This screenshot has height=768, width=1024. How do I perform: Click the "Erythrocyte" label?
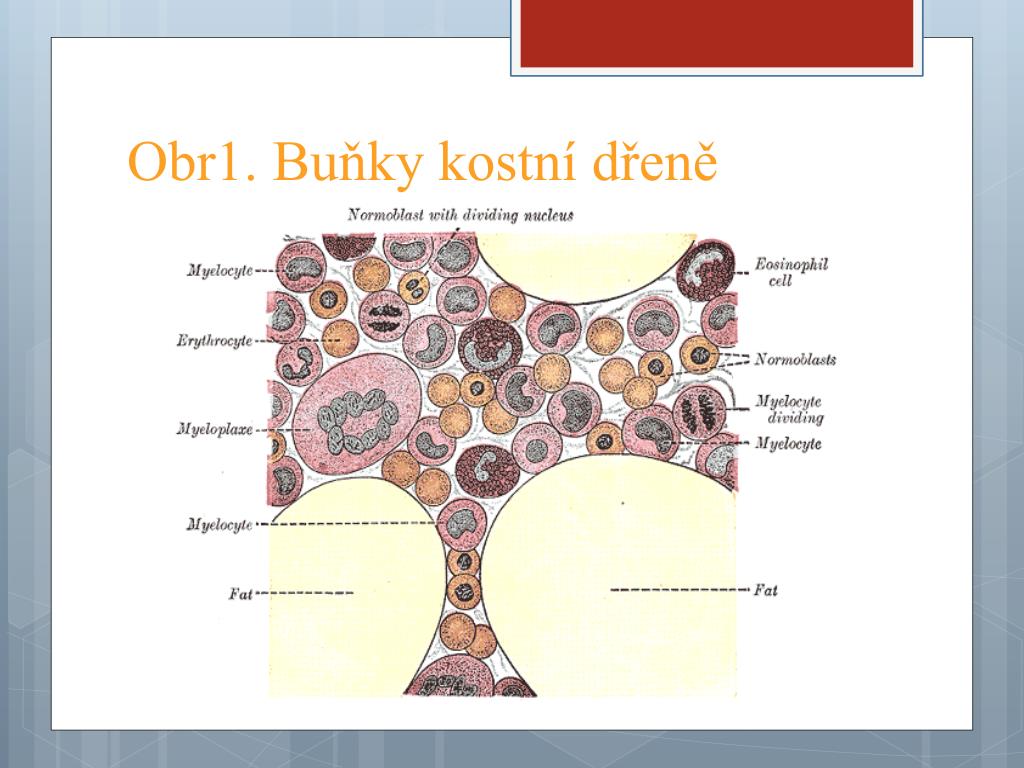tap(214, 340)
